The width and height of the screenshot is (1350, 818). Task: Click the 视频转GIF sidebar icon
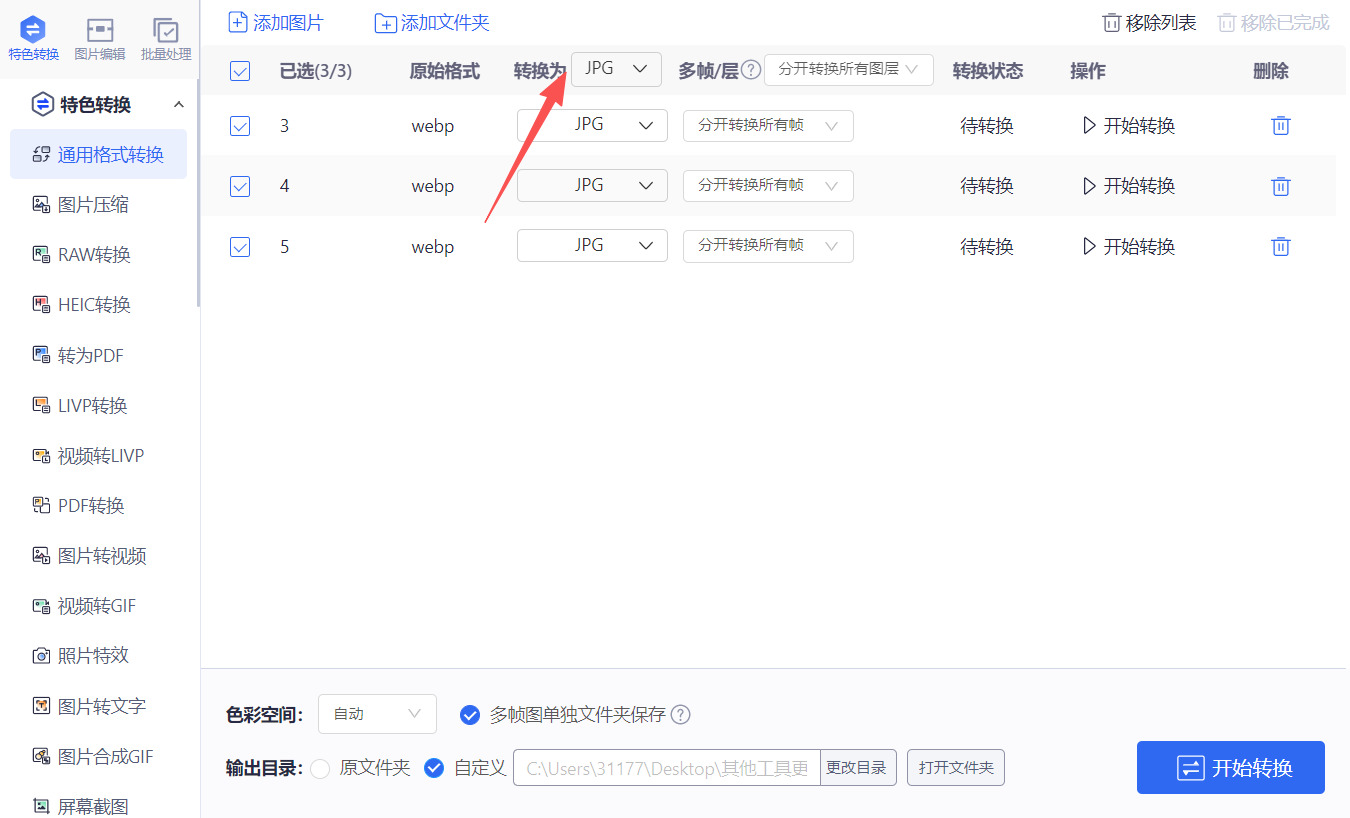click(41, 606)
